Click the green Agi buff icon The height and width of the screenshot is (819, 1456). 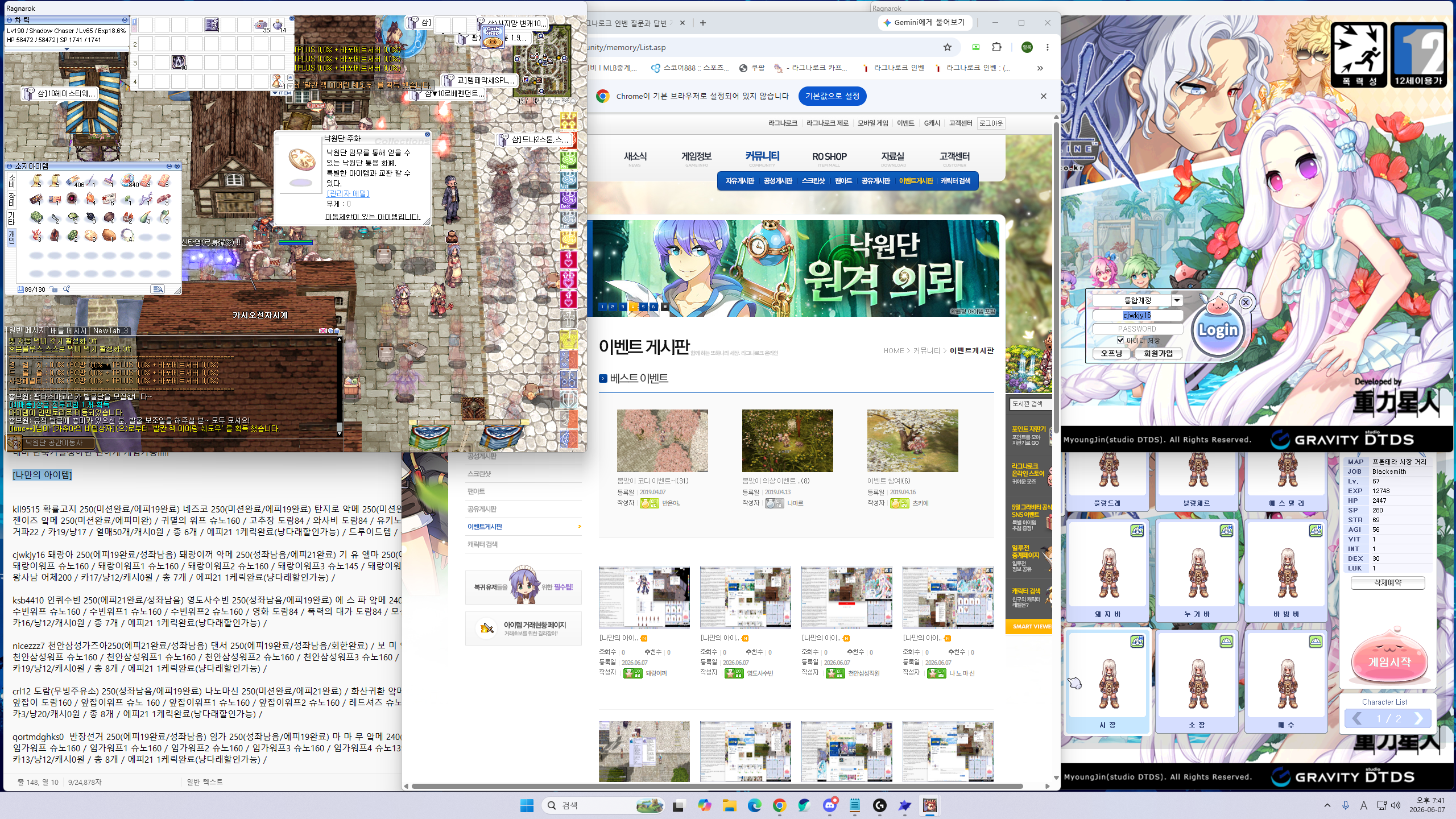(x=569, y=160)
